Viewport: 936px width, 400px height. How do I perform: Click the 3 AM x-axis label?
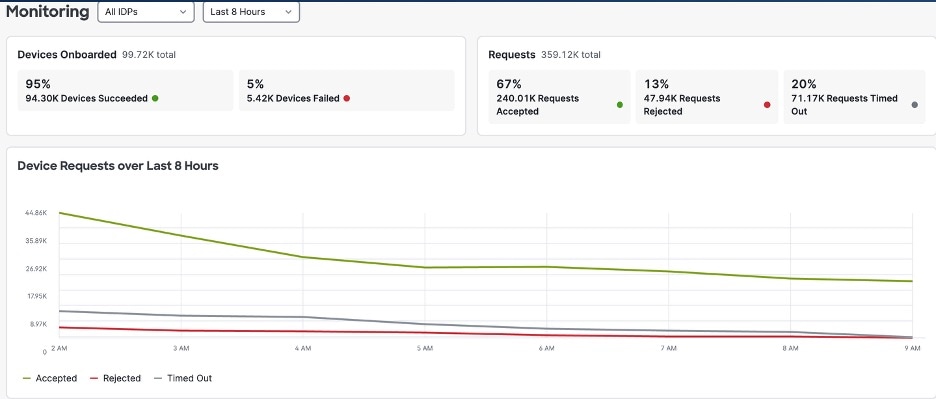(181, 348)
